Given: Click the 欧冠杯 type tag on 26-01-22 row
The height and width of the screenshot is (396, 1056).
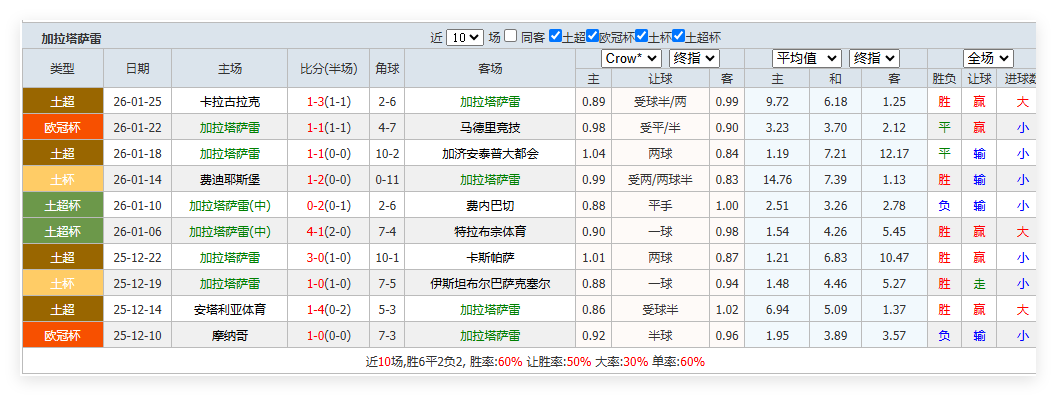Looking at the screenshot, I should pyautogui.click(x=63, y=128).
